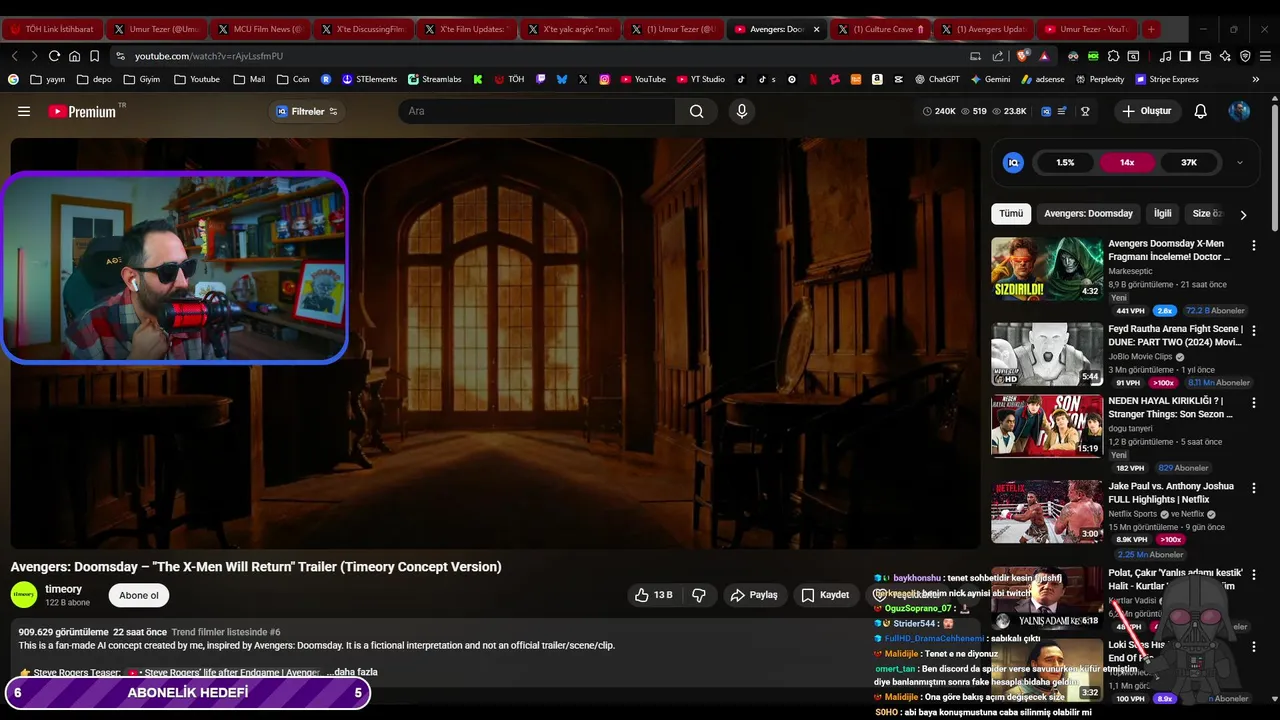Open the YT Studio bookmark
The height and width of the screenshot is (720, 1280).
pyautogui.click(x=699, y=79)
